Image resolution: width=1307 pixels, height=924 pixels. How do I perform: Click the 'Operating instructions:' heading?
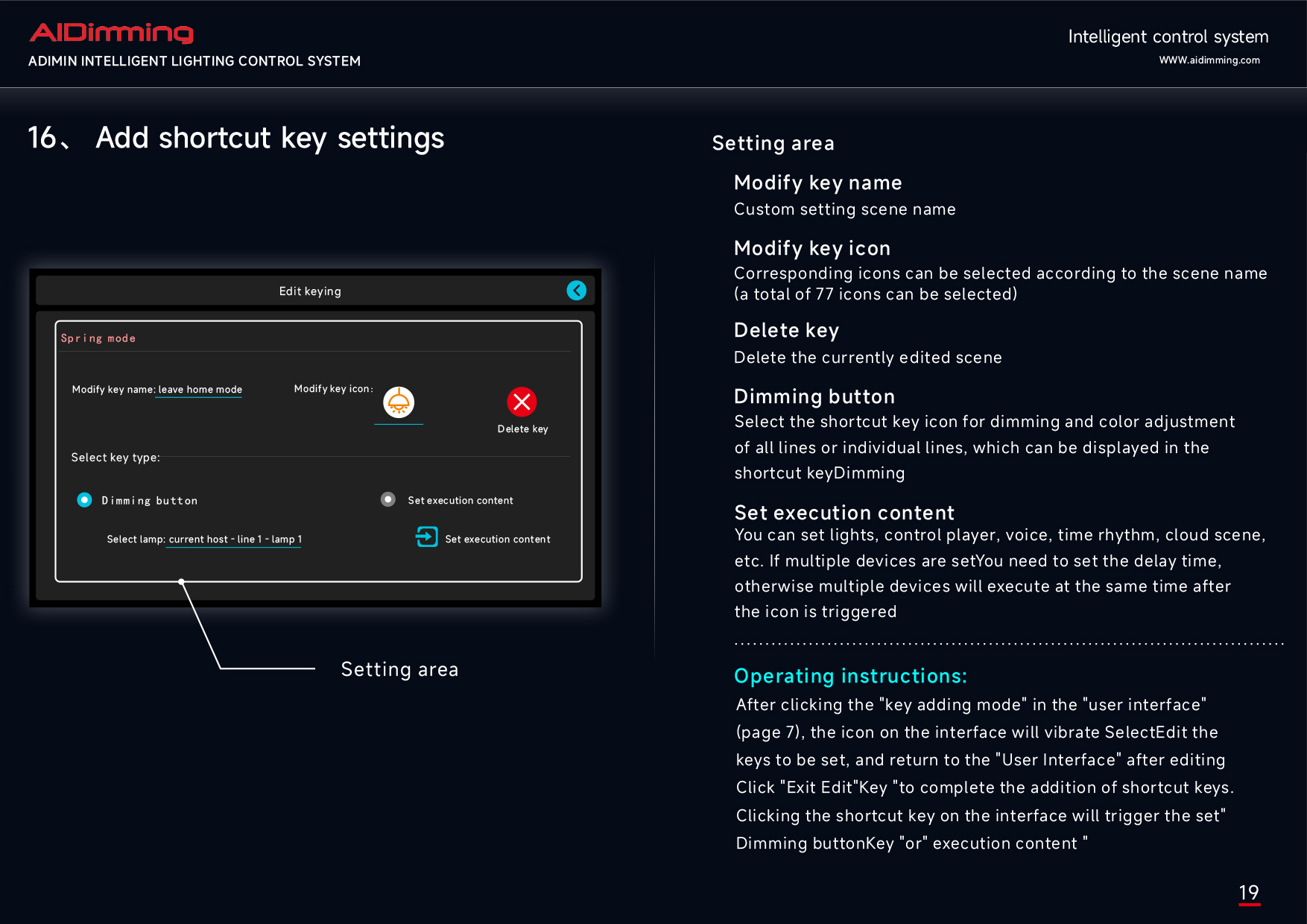click(850, 676)
